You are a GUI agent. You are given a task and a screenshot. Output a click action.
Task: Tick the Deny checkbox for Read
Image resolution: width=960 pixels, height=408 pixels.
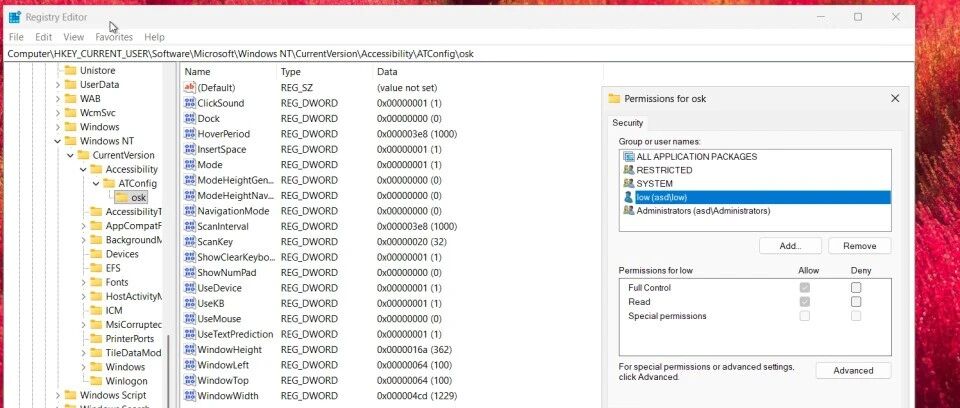click(856, 301)
